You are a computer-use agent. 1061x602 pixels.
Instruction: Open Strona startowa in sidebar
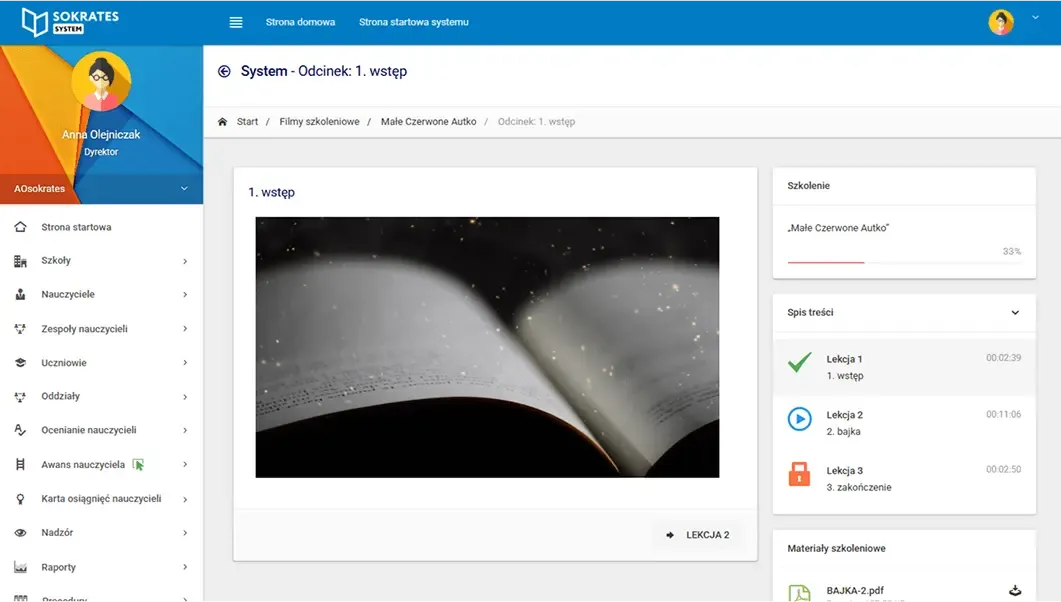[76, 227]
